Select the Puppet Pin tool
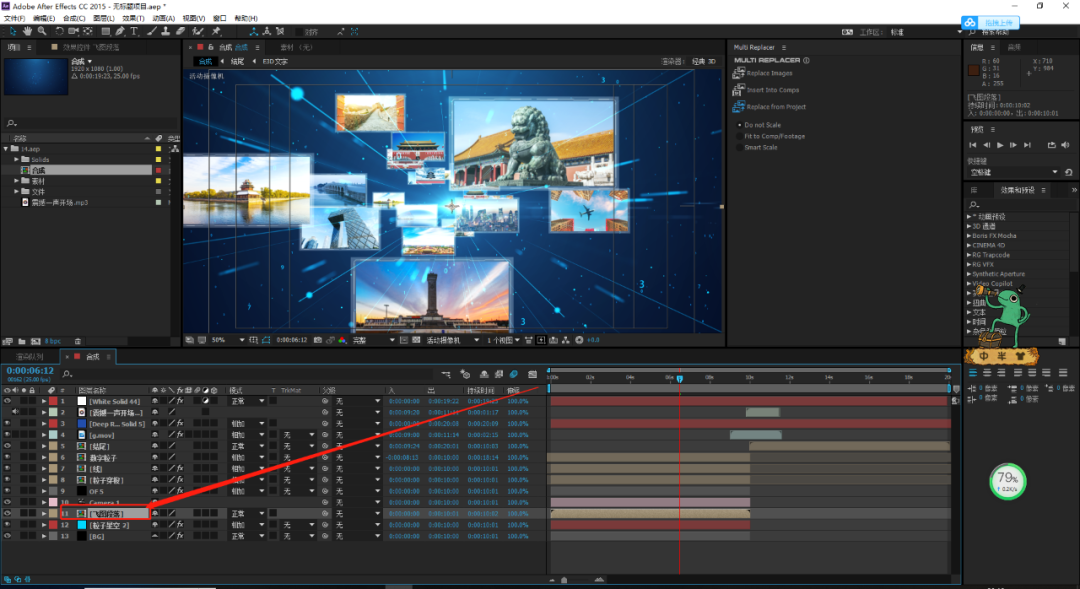Image resolution: width=1080 pixels, height=589 pixels. click(x=216, y=31)
